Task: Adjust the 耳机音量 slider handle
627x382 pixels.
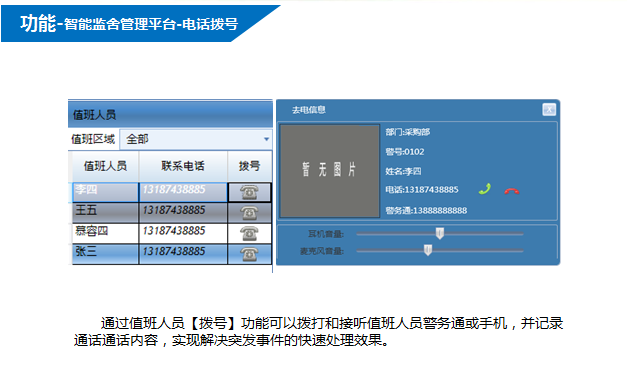Action: 440,234
